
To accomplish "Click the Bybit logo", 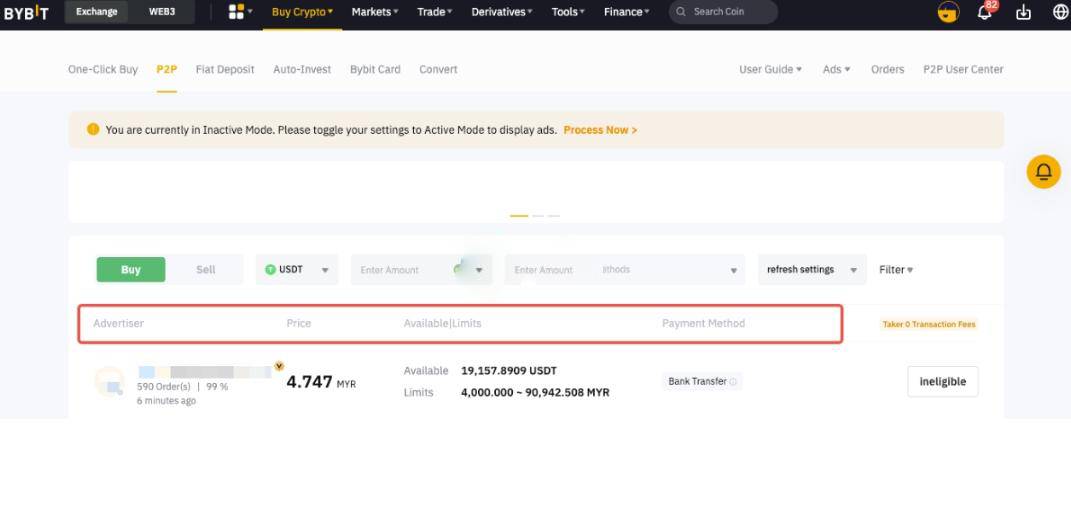I will tap(25, 12).
